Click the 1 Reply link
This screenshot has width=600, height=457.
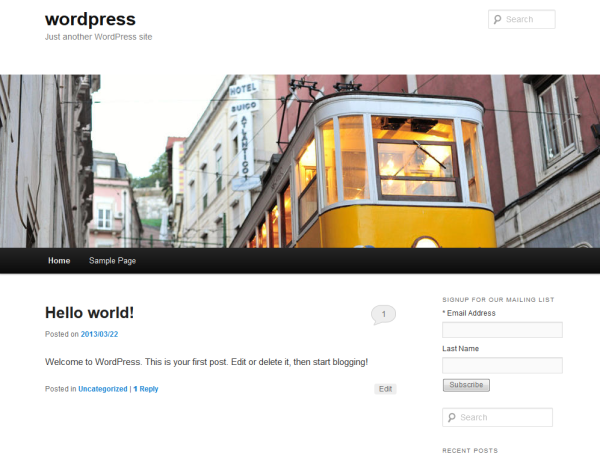(146, 389)
